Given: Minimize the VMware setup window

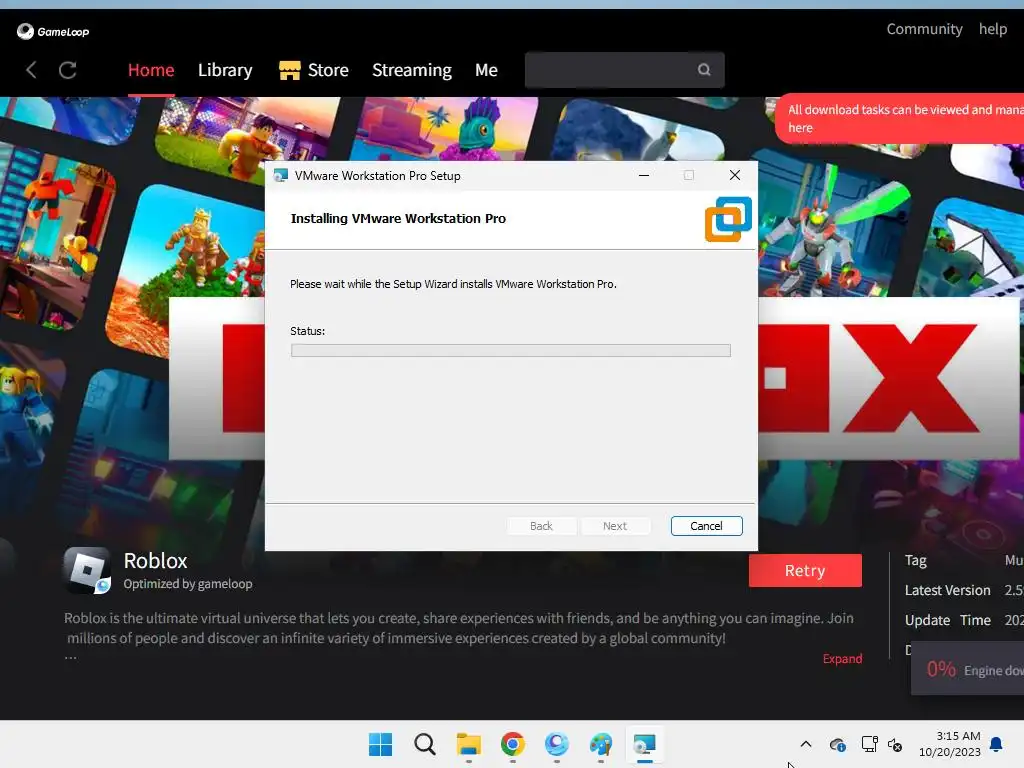Looking at the screenshot, I should (x=644, y=175).
